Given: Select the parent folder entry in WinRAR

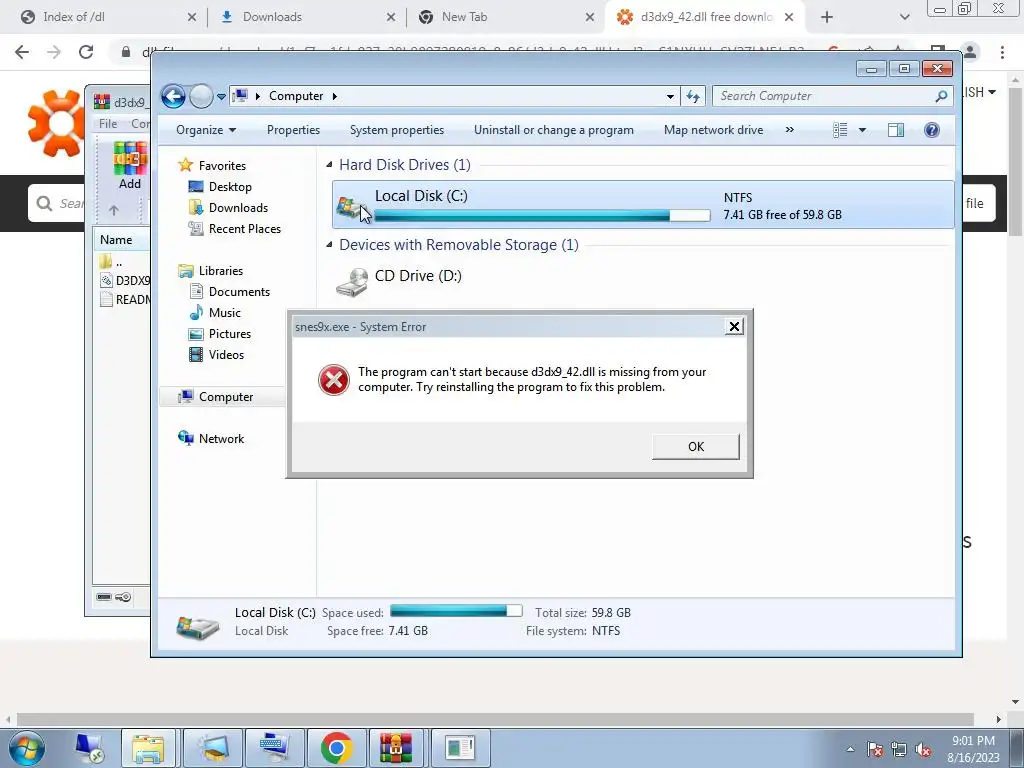Looking at the screenshot, I should (x=112, y=262).
